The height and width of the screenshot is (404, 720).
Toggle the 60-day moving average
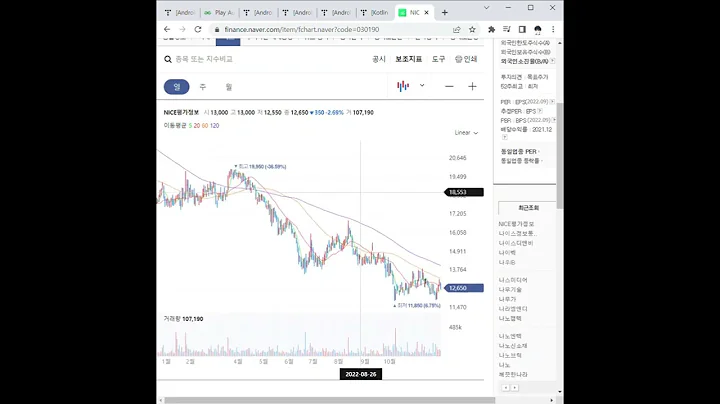pyautogui.click(x=204, y=125)
